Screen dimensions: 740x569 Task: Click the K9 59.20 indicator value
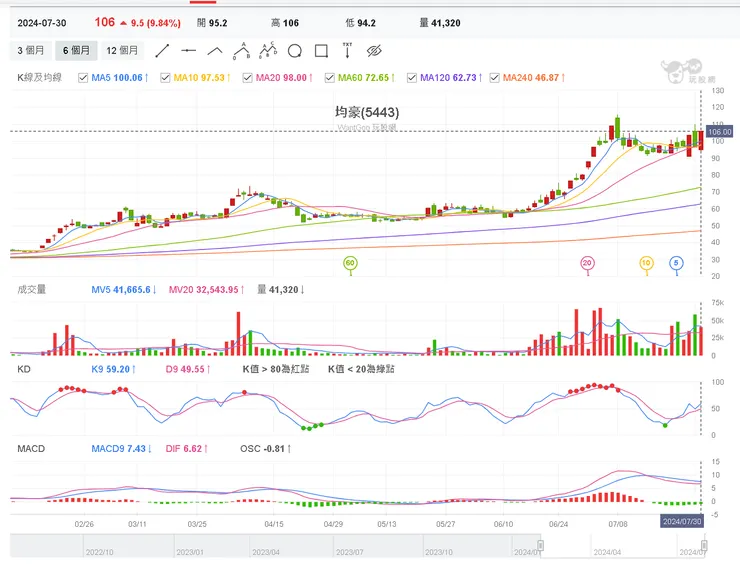[113, 369]
